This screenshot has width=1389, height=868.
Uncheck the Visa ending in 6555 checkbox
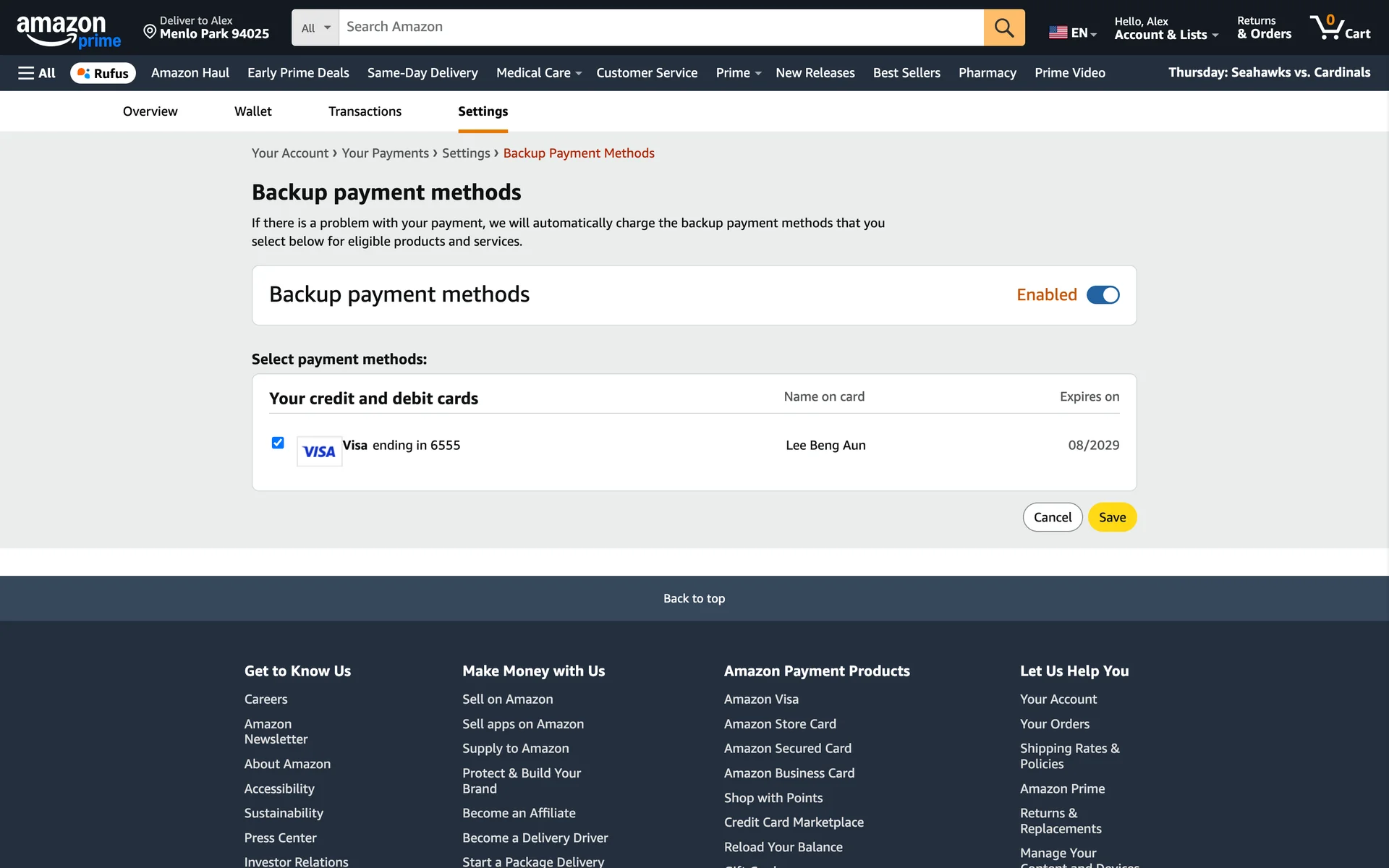278,443
